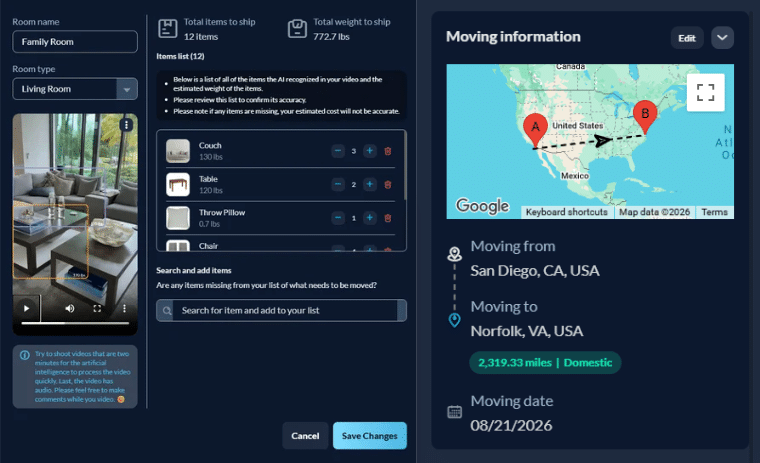
Task: Remove the Throw Pillow item via trash icon
Action: click(x=388, y=218)
